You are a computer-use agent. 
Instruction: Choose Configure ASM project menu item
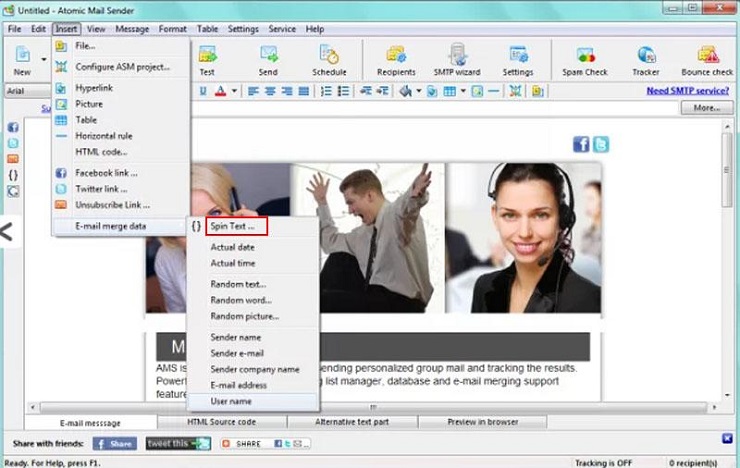pos(121,67)
